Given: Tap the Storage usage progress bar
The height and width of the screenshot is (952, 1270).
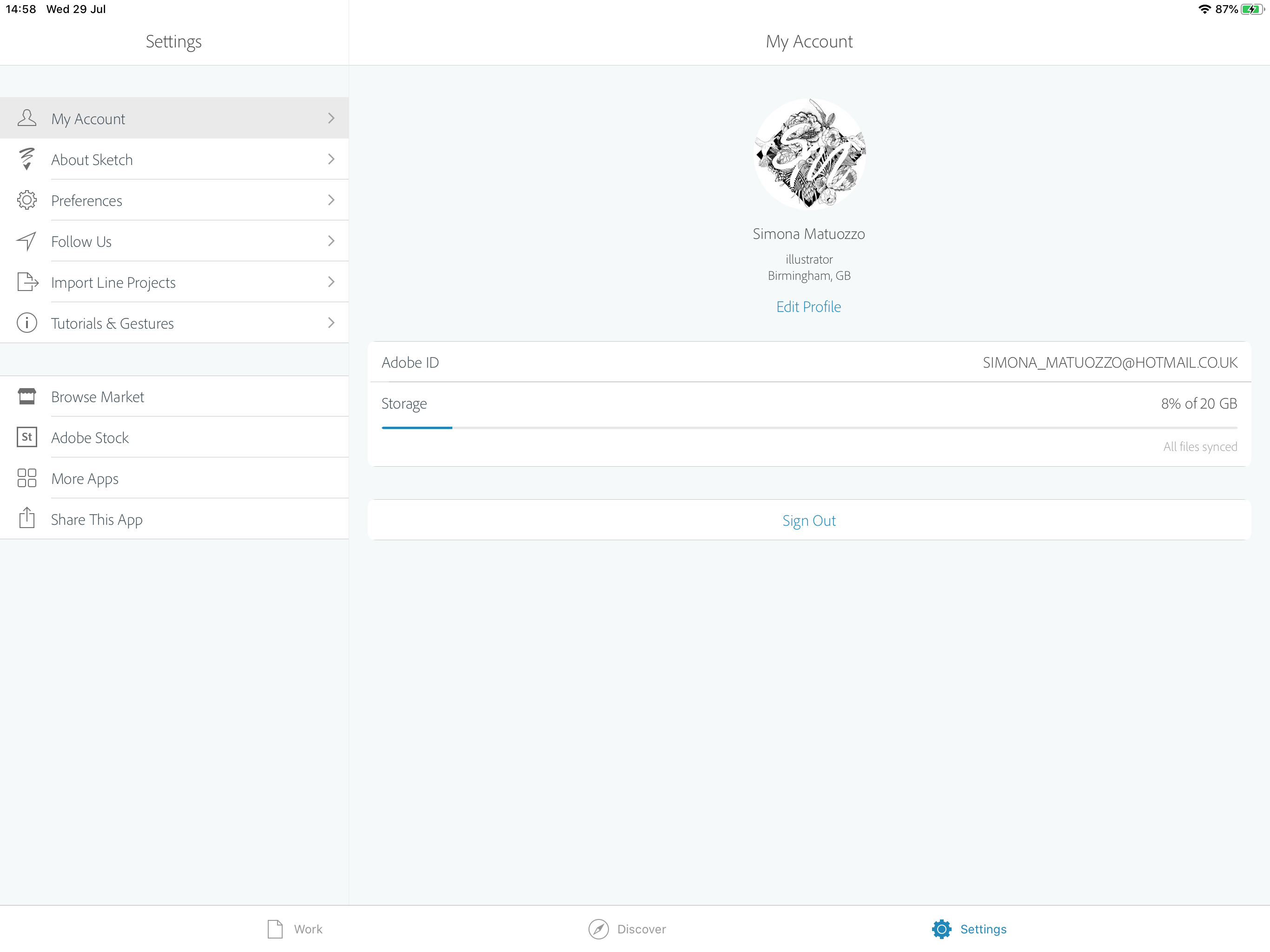Looking at the screenshot, I should click(808, 428).
